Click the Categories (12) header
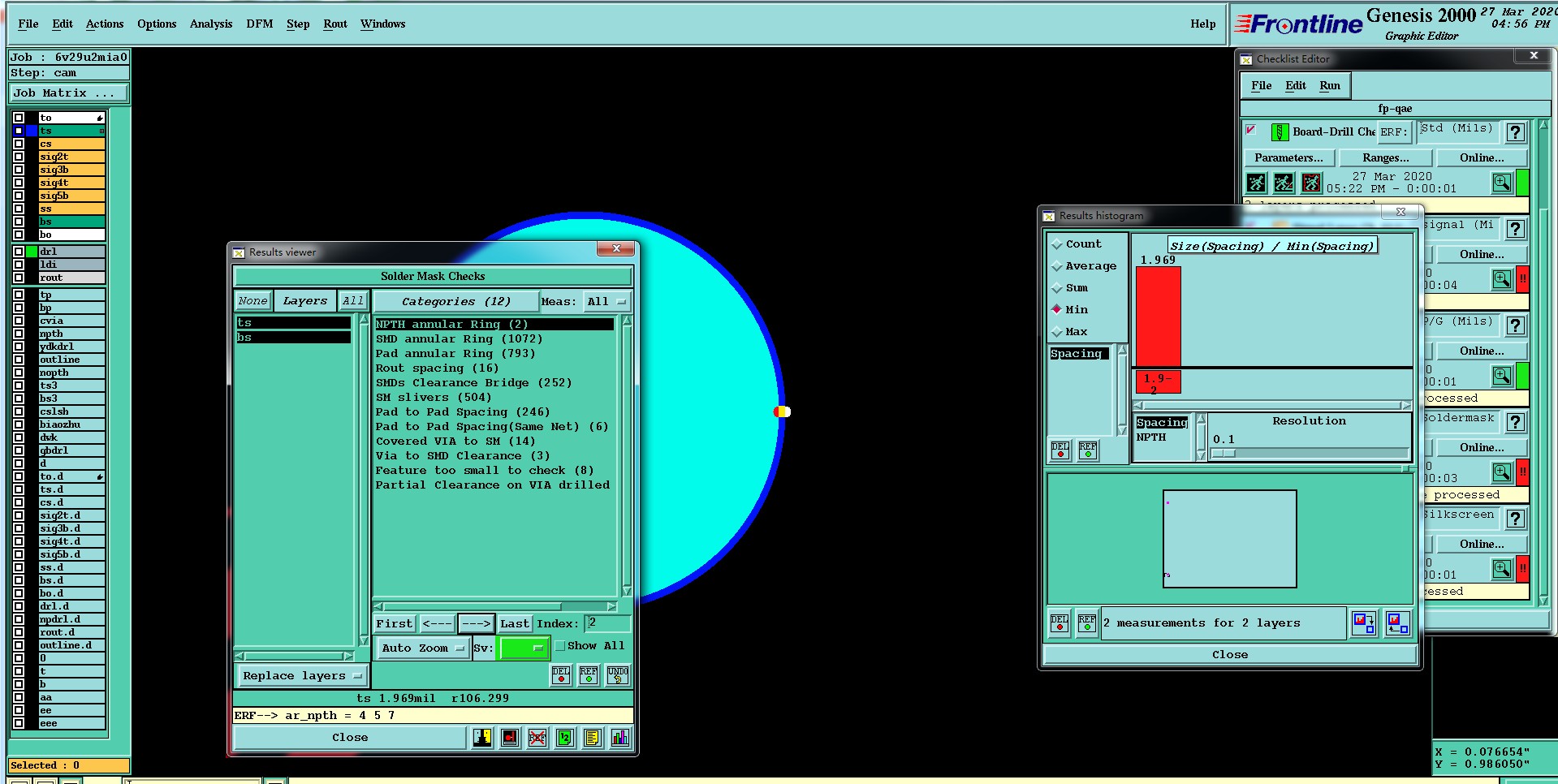This screenshot has height=784, width=1558. (456, 302)
